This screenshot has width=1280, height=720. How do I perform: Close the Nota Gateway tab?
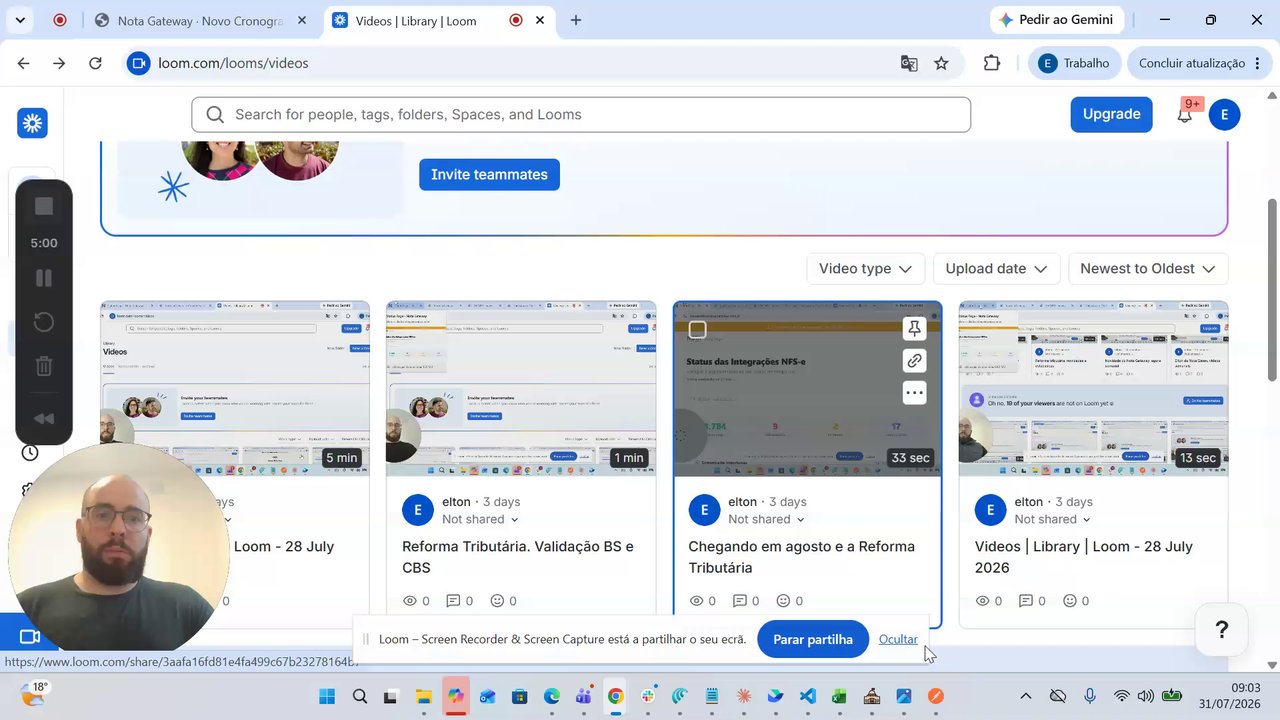(302, 20)
